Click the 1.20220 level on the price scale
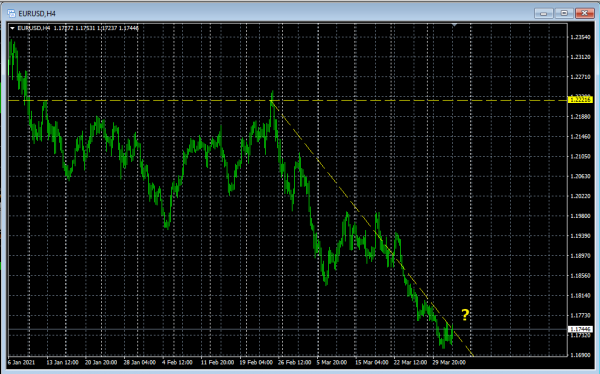Viewport: 600px width, 374px height. pos(580,196)
